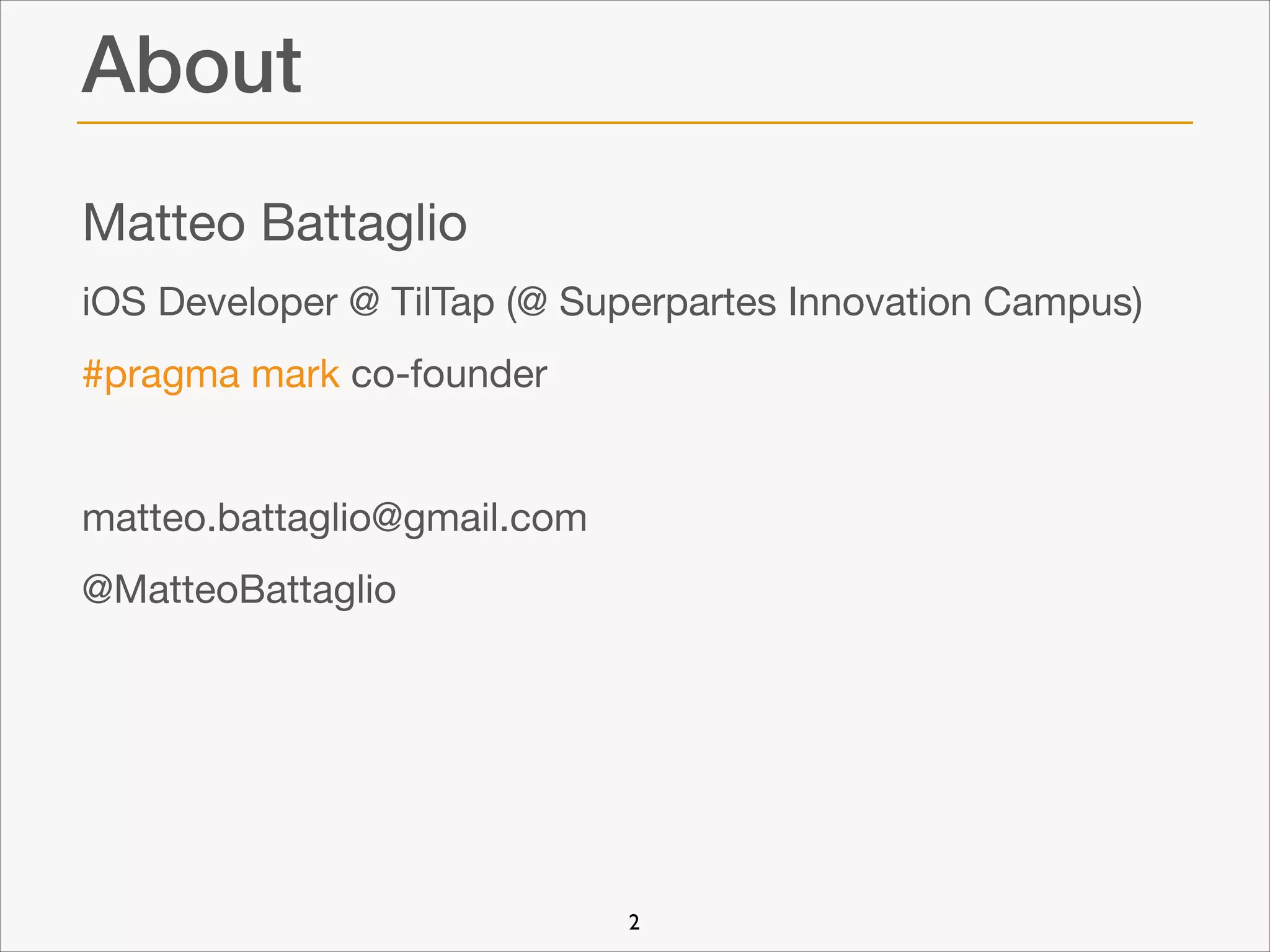Click the email matteo.battaglio@gmail.com
This screenshot has width=1270, height=952.
tap(334, 519)
